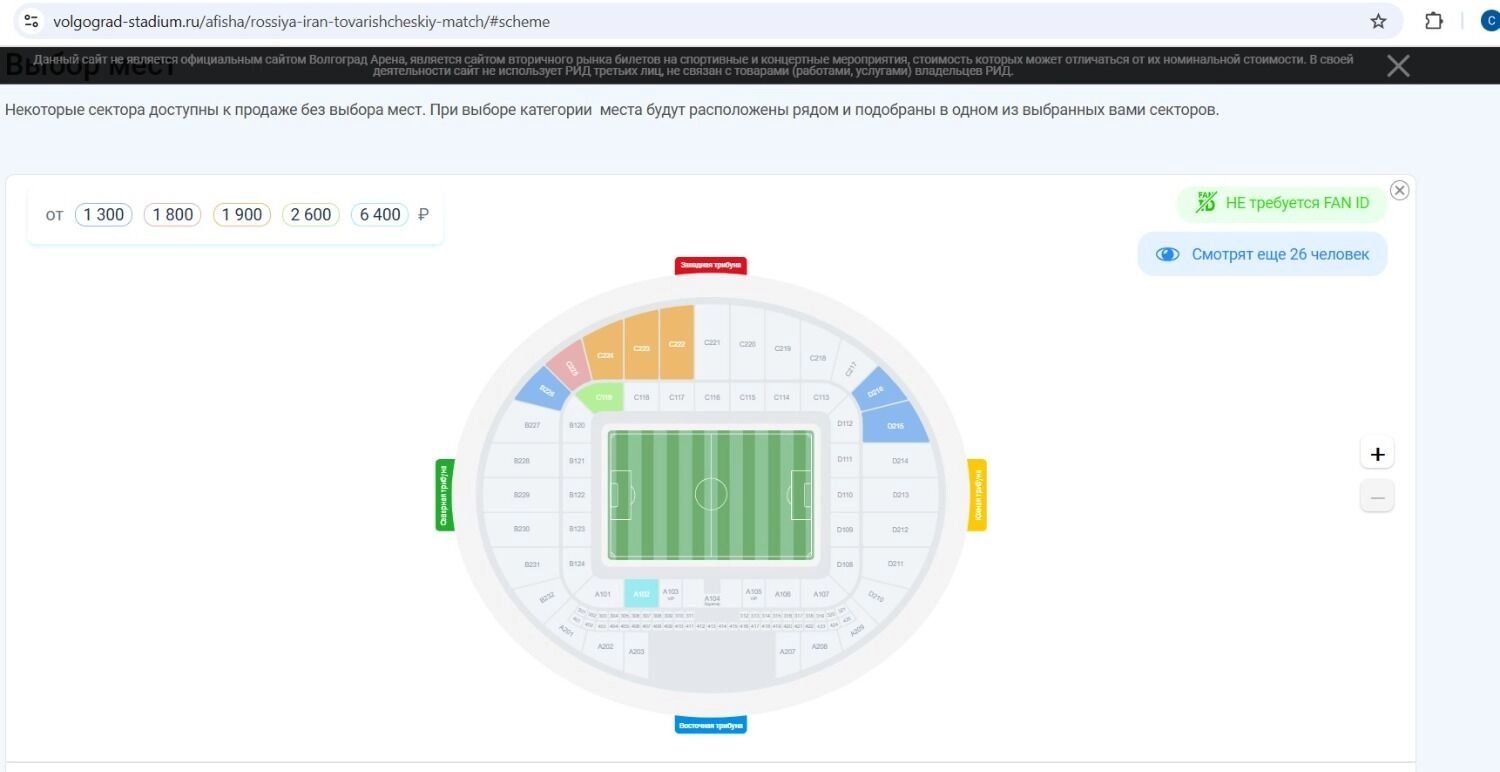Dismiss the dark disclaimer banner
This screenshot has width=1500, height=772.
pos(1398,66)
